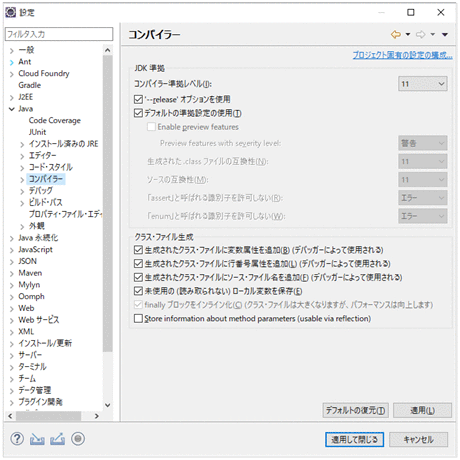Click the キャンセル button
The image size is (460, 460).
418,439
